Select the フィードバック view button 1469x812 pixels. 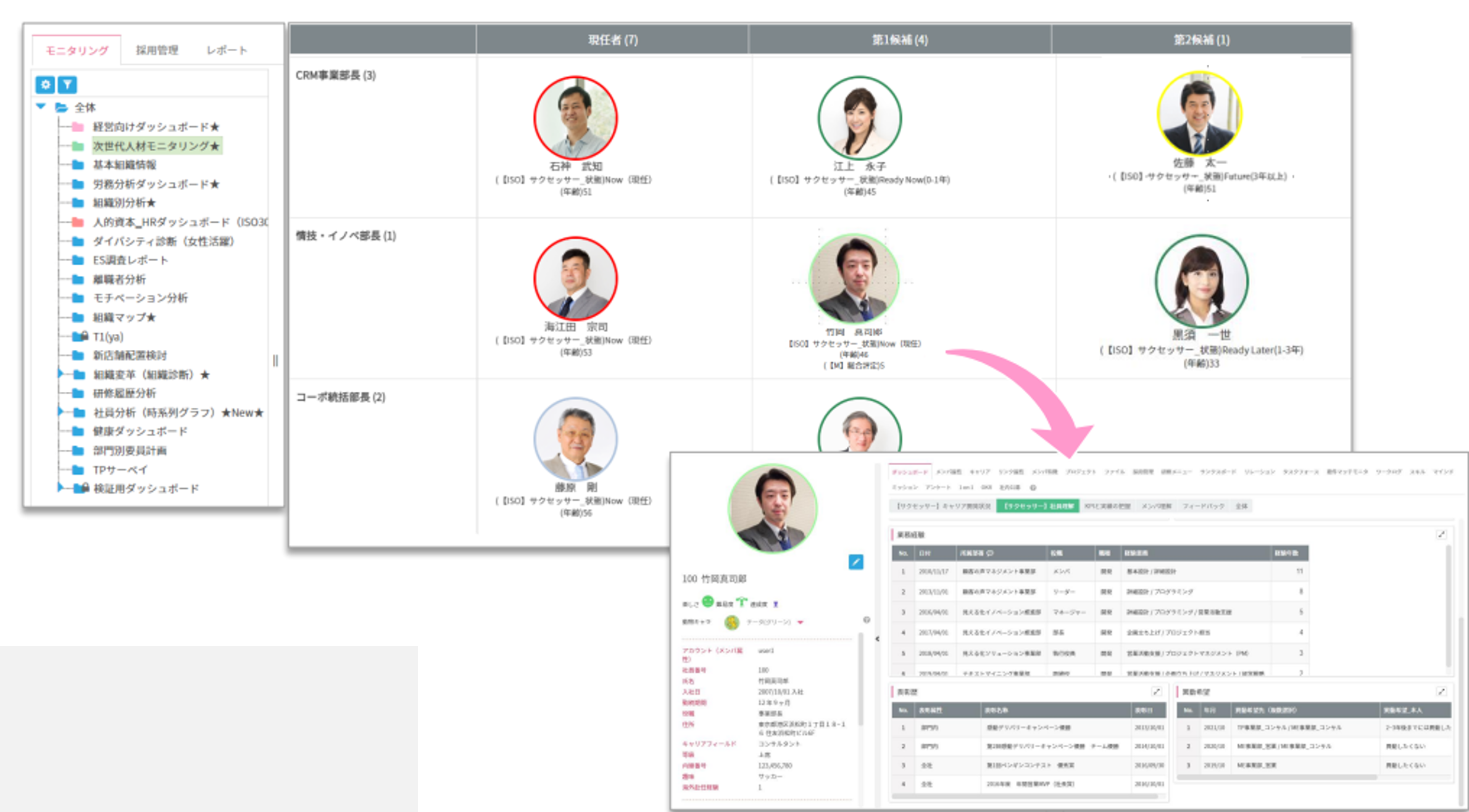point(1203,506)
